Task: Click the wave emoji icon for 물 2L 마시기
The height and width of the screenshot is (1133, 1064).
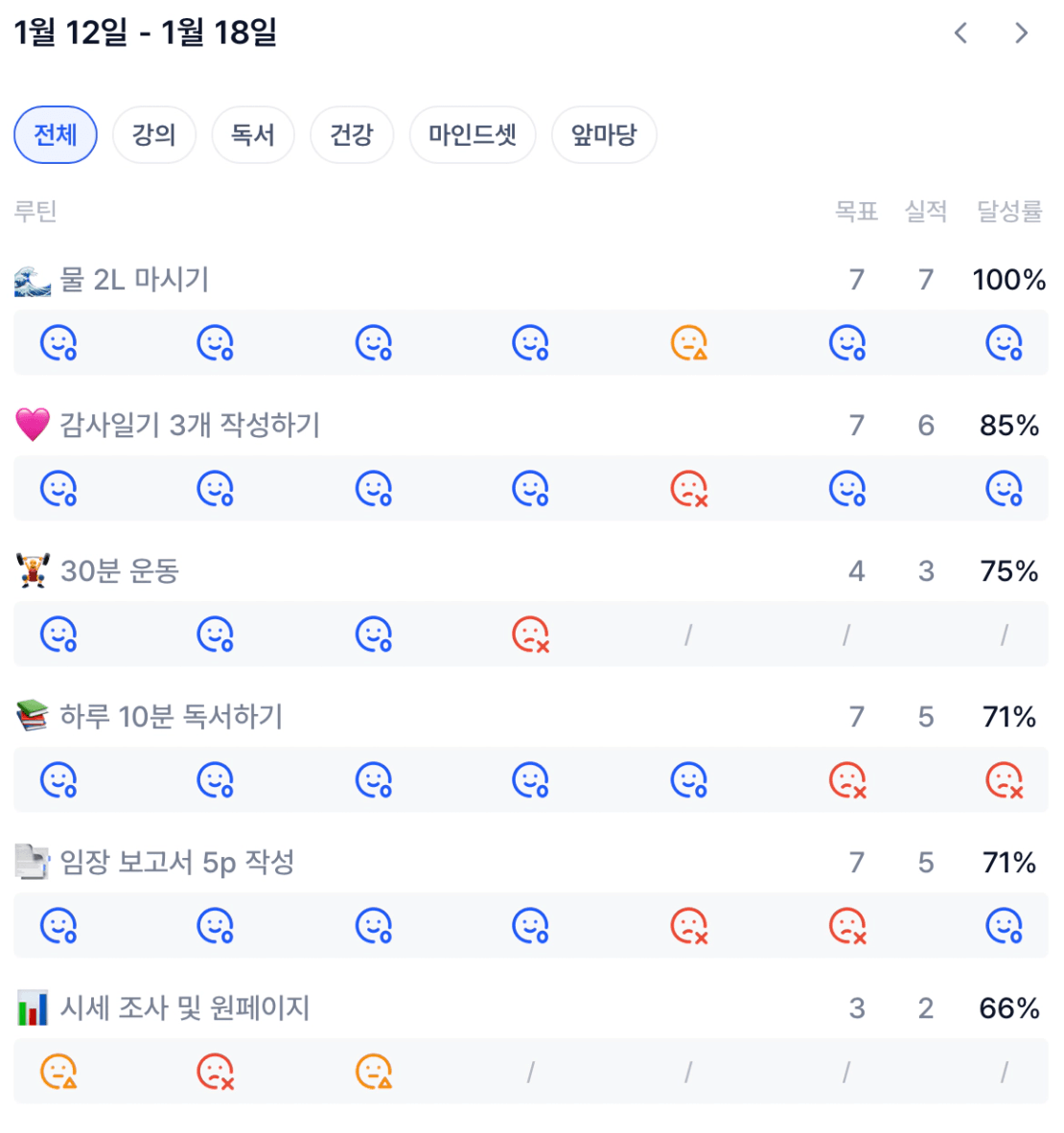Action: coord(33,280)
